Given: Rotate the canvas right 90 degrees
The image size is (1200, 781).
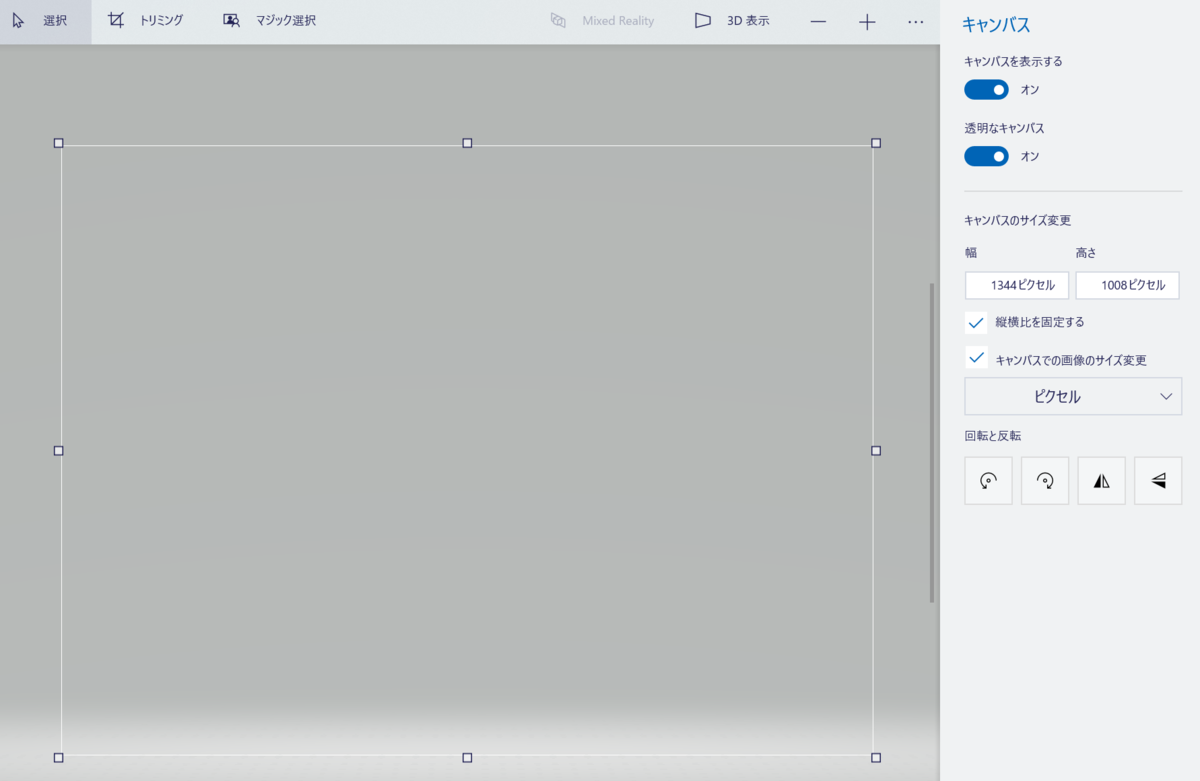Looking at the screenshot, I should (x=1045, y=480).
